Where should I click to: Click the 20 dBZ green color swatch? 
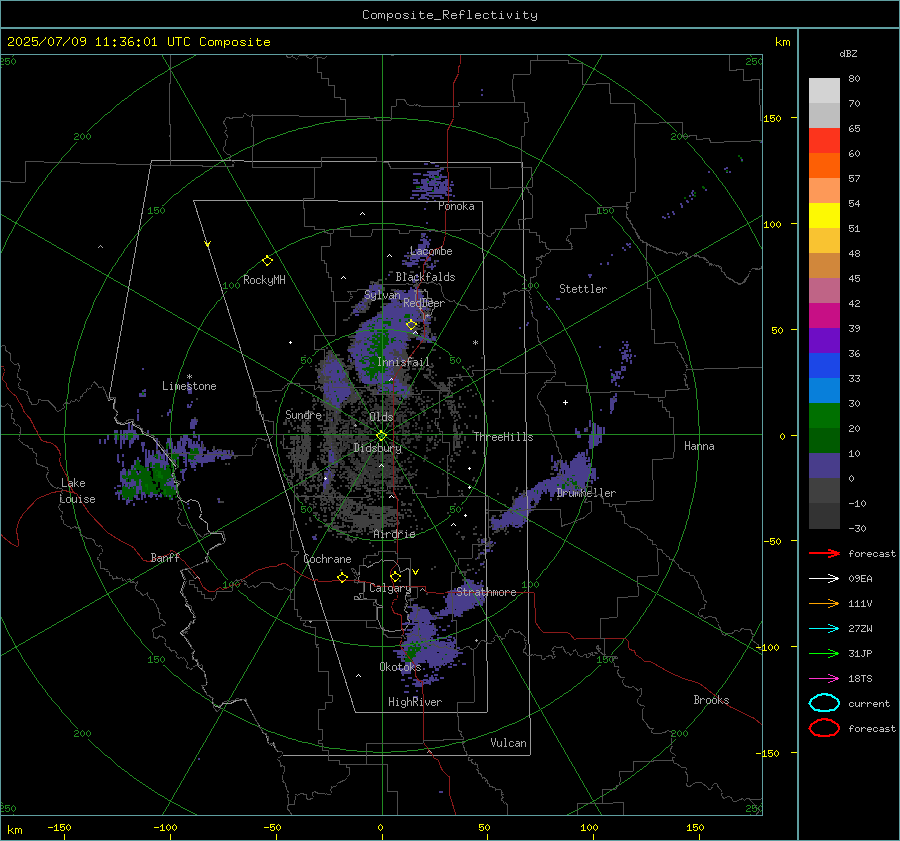tap(824, 416)
